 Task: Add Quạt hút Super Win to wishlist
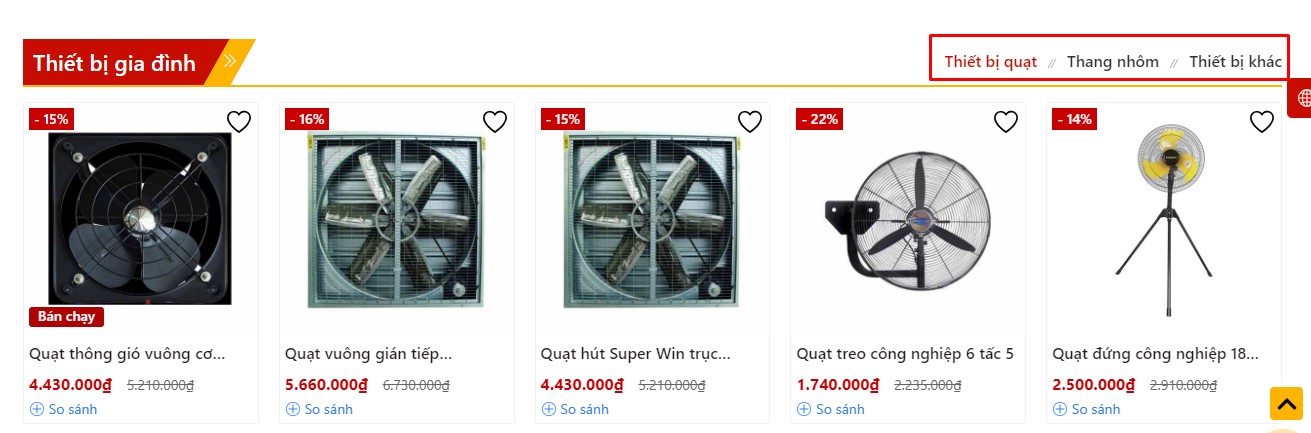tap(750, 122)
